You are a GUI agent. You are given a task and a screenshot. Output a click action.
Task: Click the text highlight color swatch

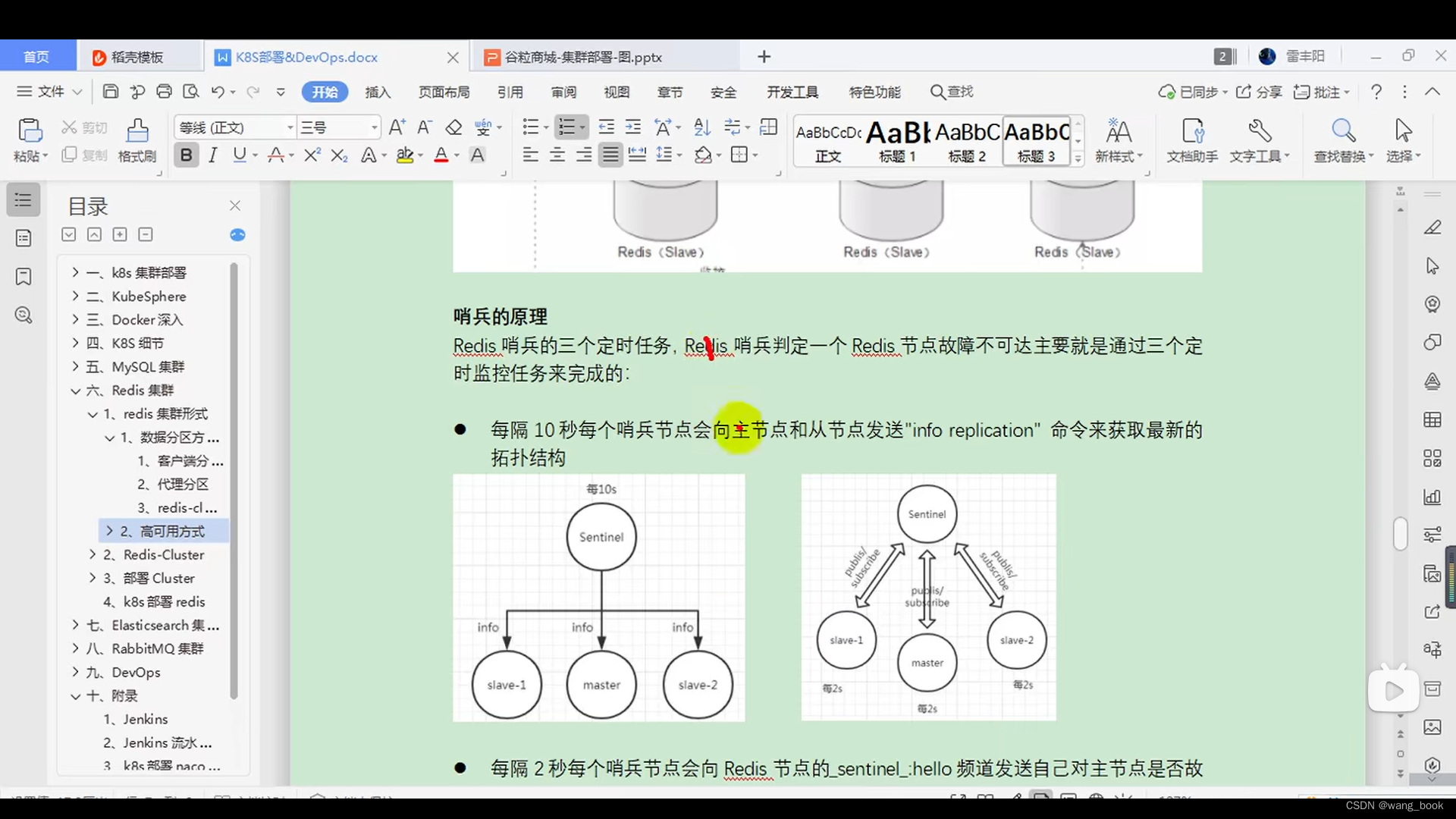(405, 155)
